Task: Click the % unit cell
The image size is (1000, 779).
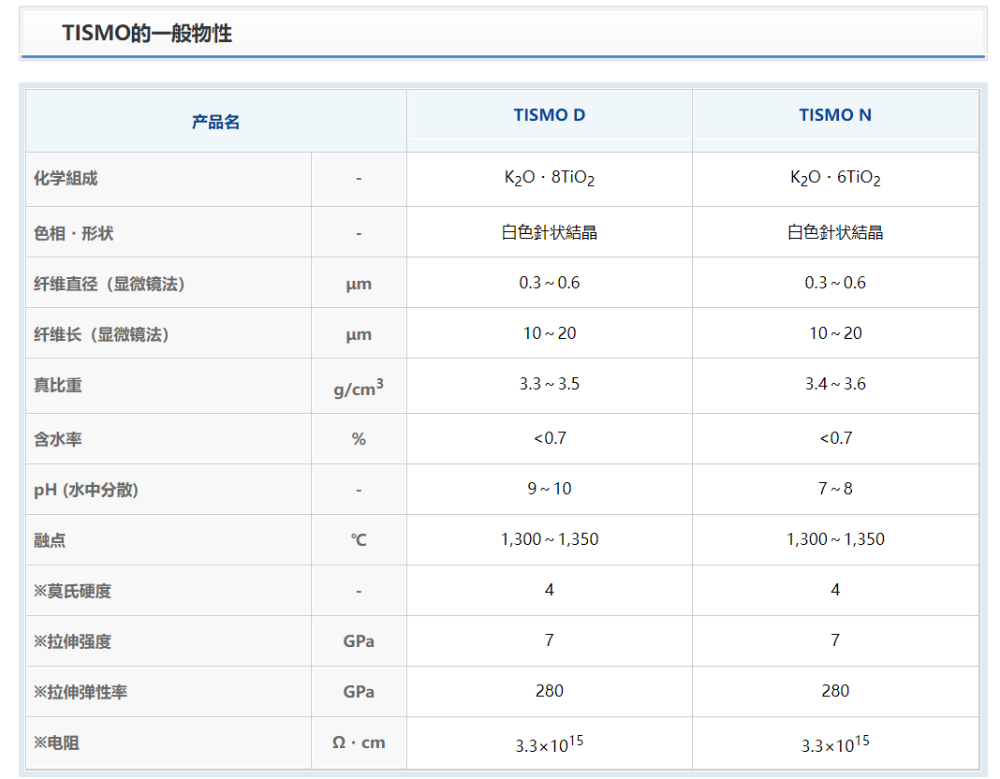Action: pos(358,439)
